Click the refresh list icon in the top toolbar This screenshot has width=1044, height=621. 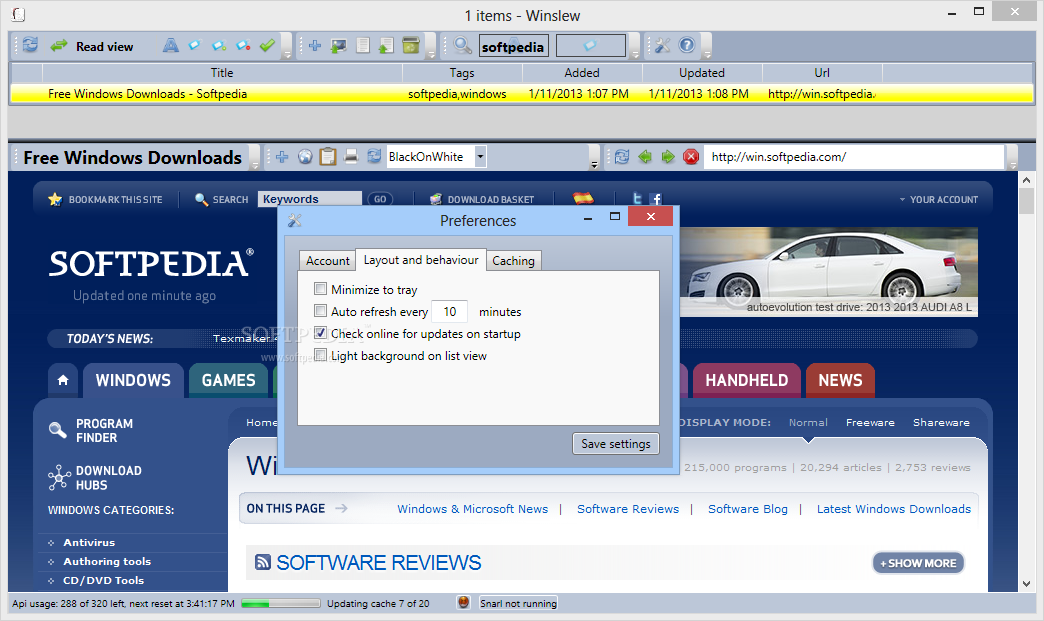click(x=30, y=45)
